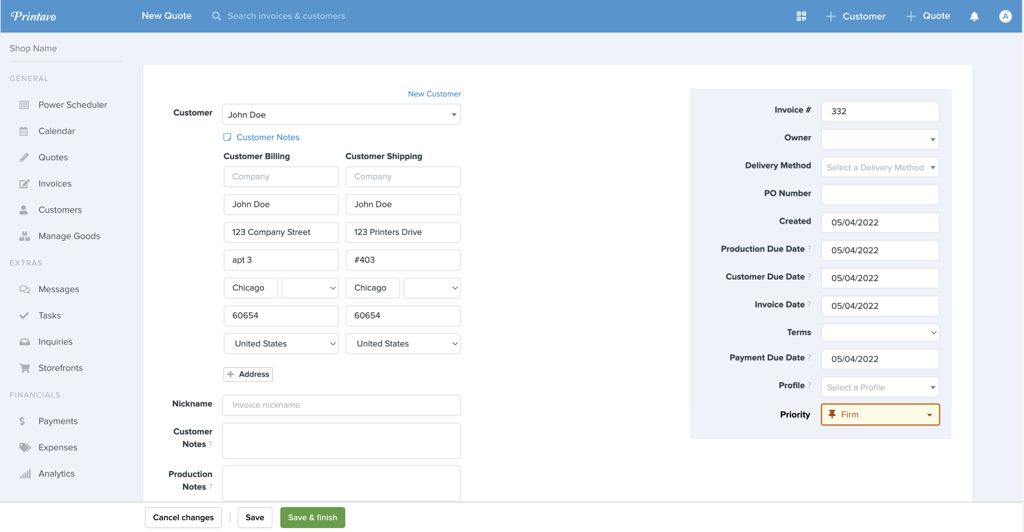Click the Storefronts cart icon
This screenshot has width=1024, height=532.
click(x=25, y=368)
